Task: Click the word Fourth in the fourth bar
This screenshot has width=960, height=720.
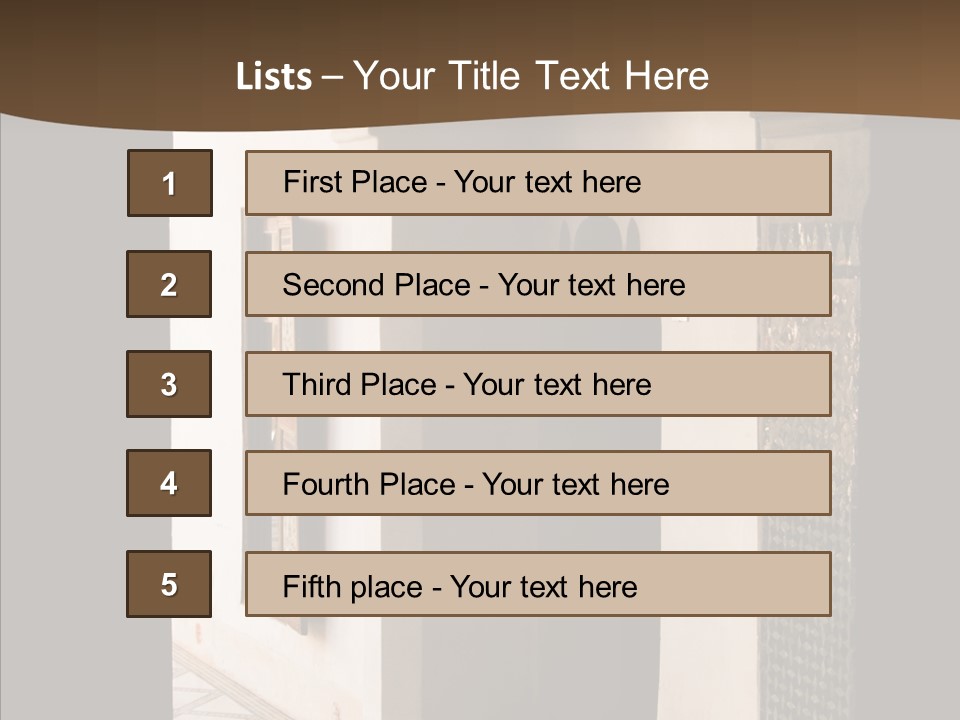Action: pos(326,485)
